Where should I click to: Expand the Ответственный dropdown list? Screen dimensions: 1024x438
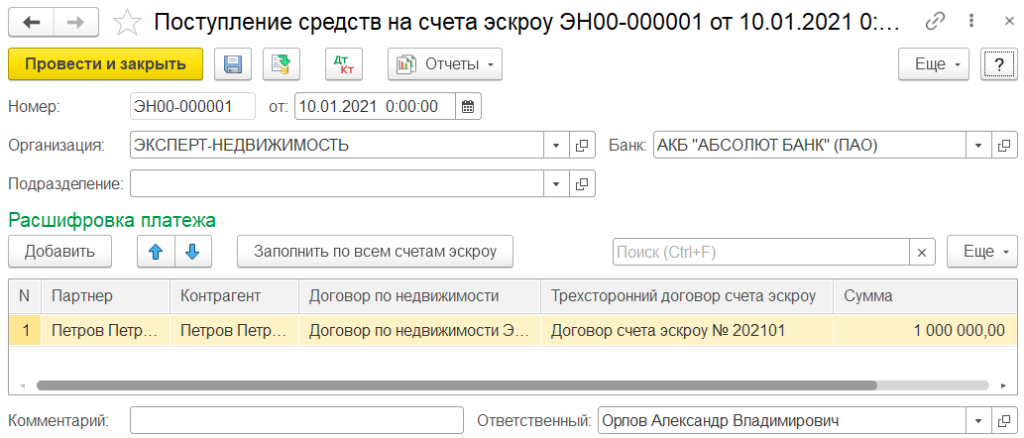(977, 421)
